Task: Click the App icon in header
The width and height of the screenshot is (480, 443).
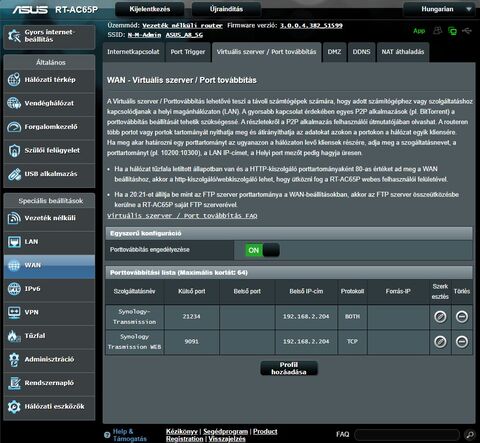Action: [419, 31]
